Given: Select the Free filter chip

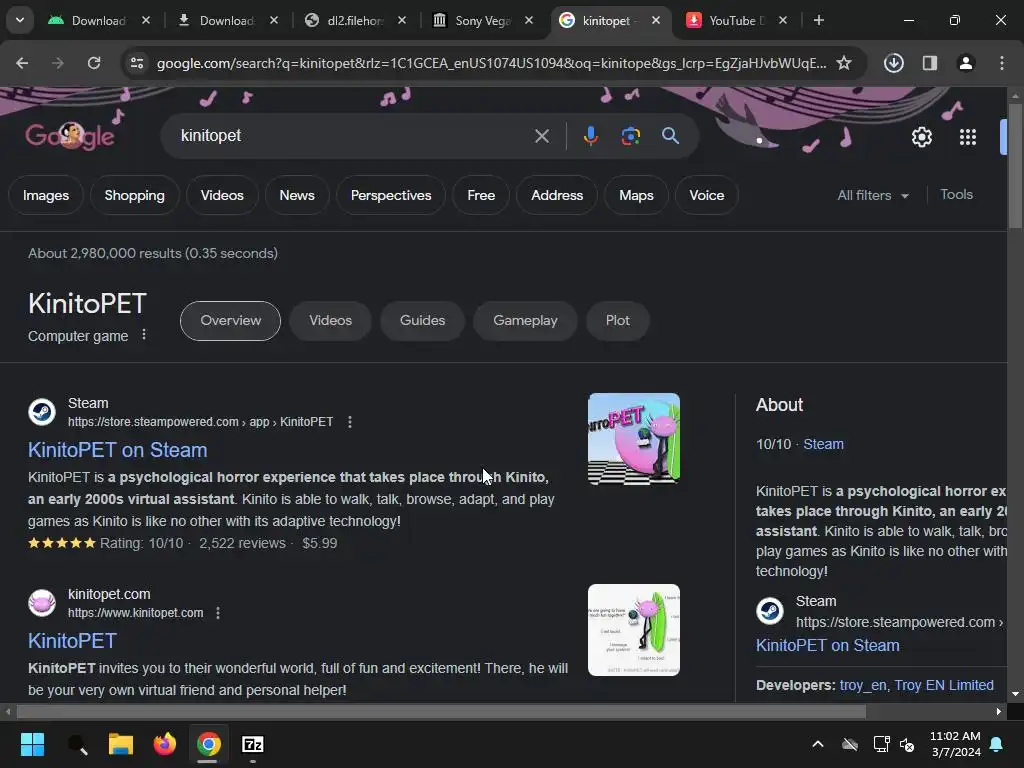Looking at the screenshot, I should point(481,195).
